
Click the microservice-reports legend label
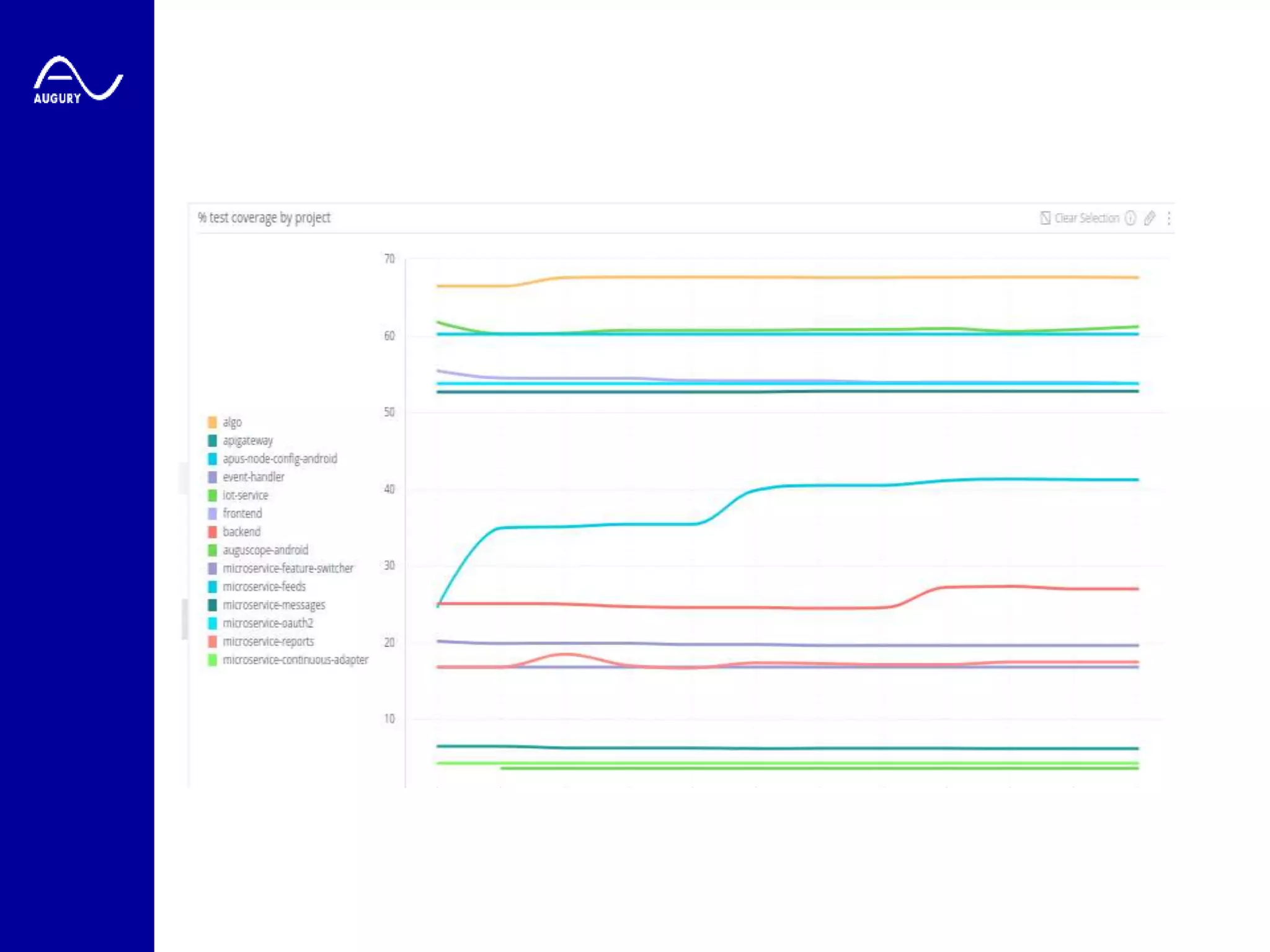click(x=269, y=641)
